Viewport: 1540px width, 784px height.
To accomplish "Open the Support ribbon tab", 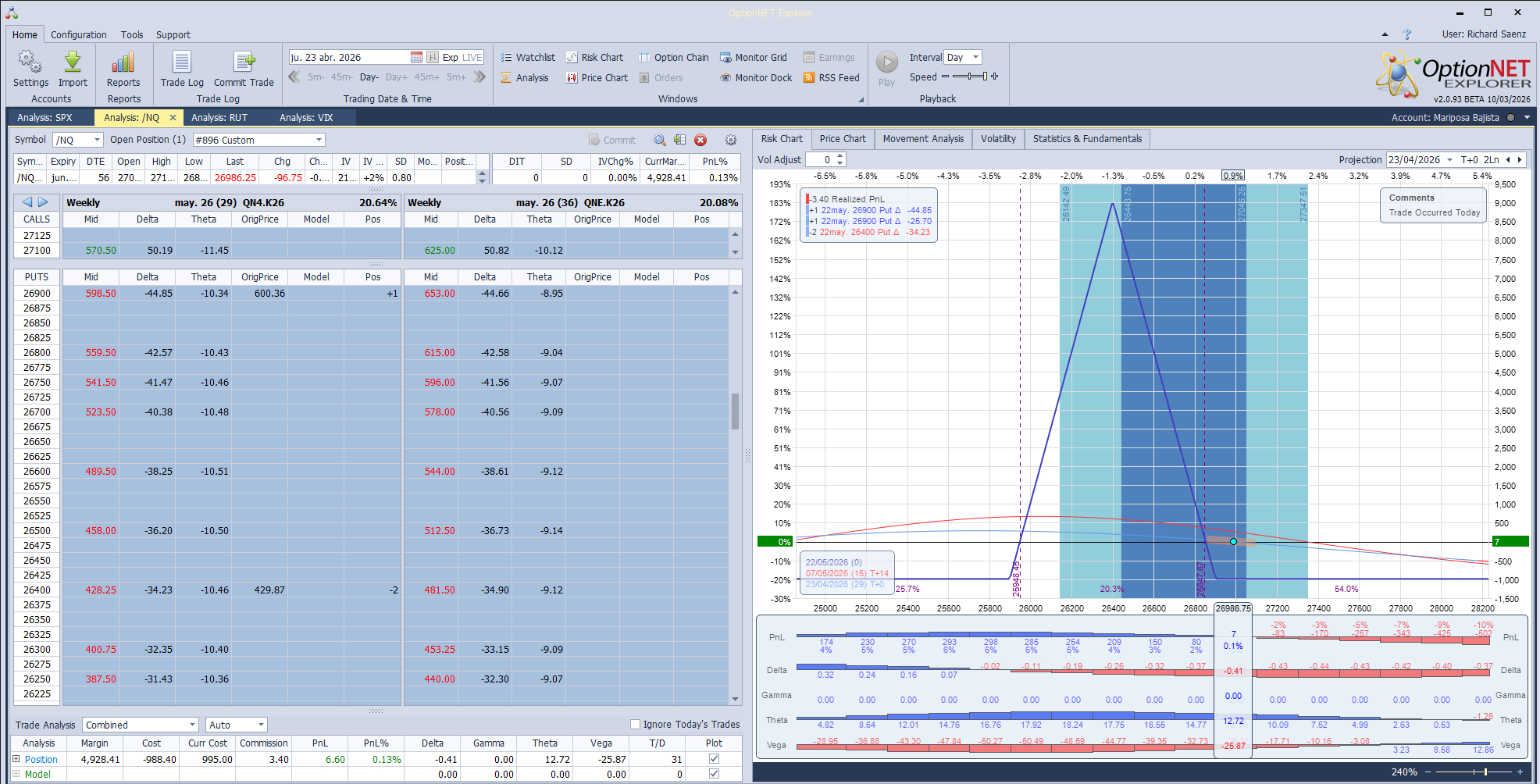I will (x=173, y=34).
